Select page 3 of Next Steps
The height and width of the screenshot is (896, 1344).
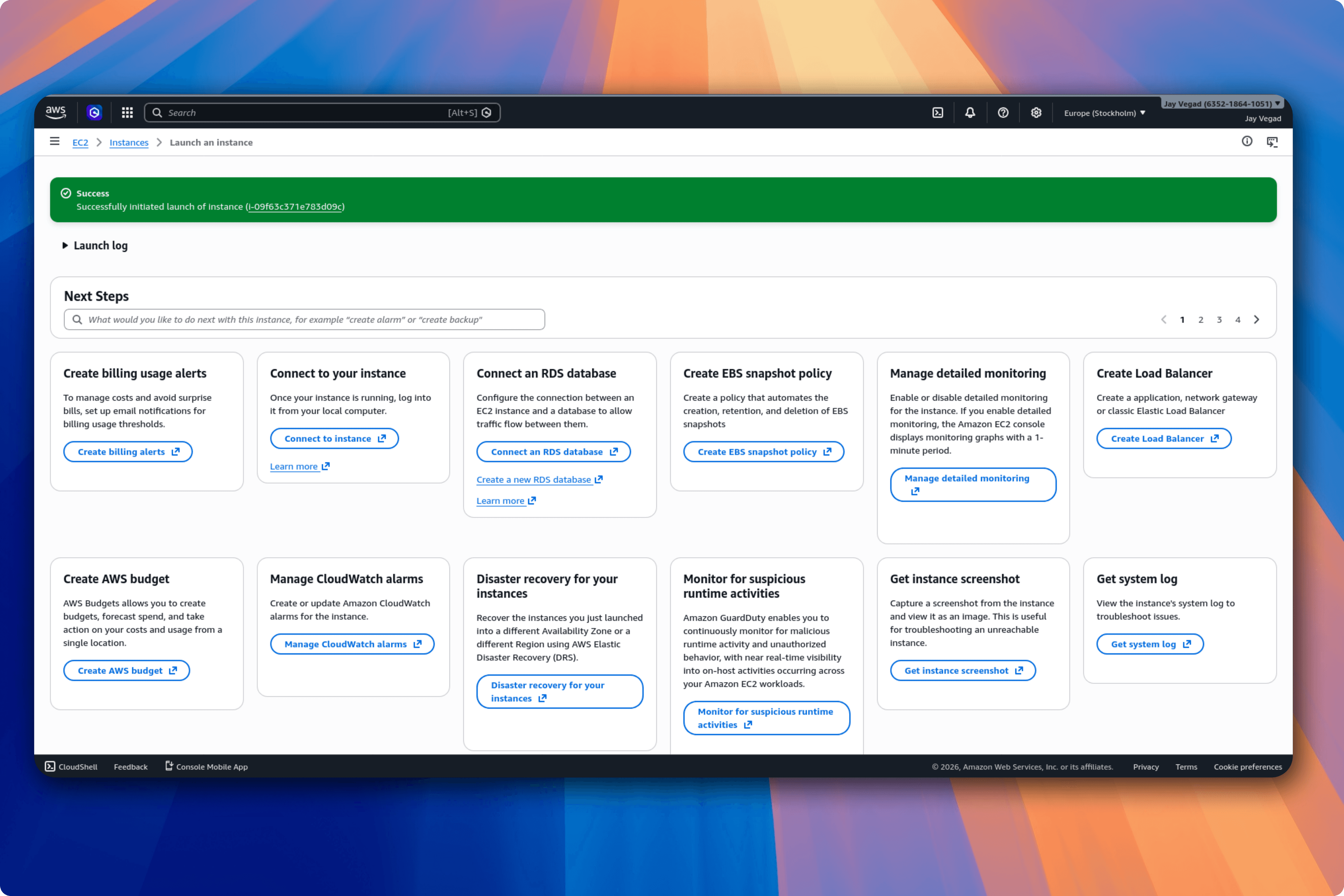coord(1219,320)
